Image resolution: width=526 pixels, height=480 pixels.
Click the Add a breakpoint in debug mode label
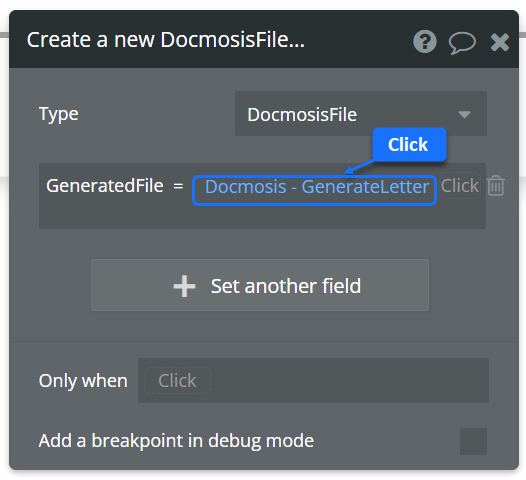(176, 440)
